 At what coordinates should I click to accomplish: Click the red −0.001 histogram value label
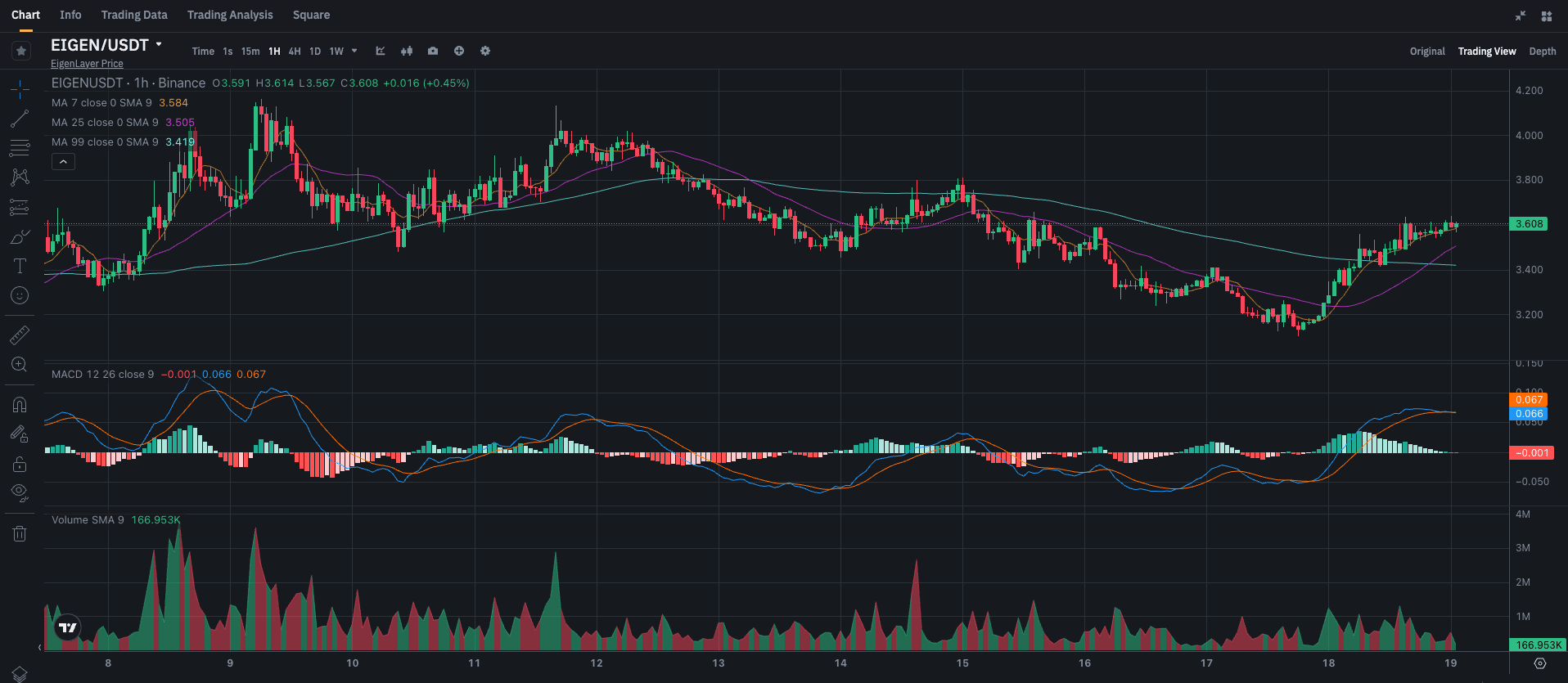(1531, 453)
